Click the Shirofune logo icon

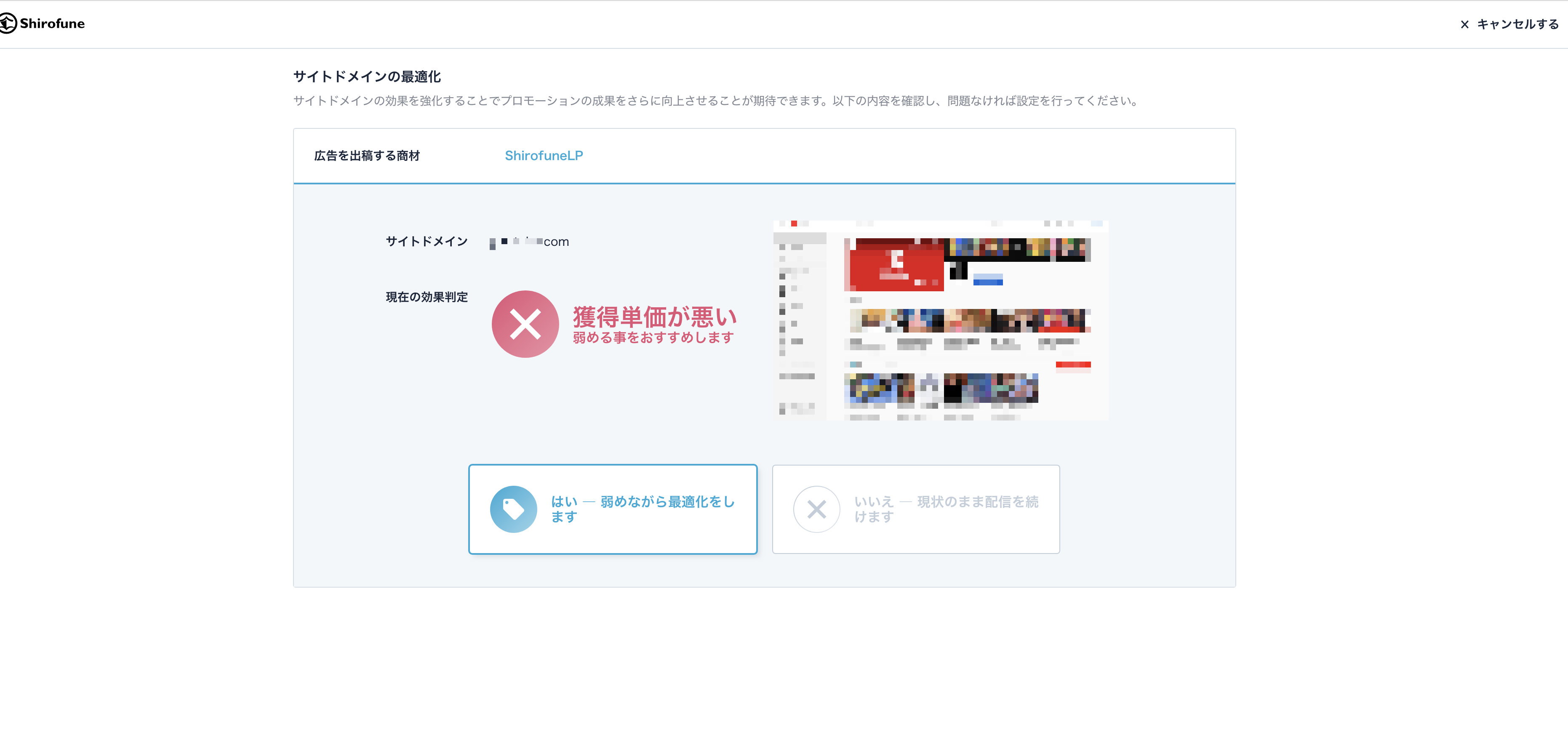point(8,24)
